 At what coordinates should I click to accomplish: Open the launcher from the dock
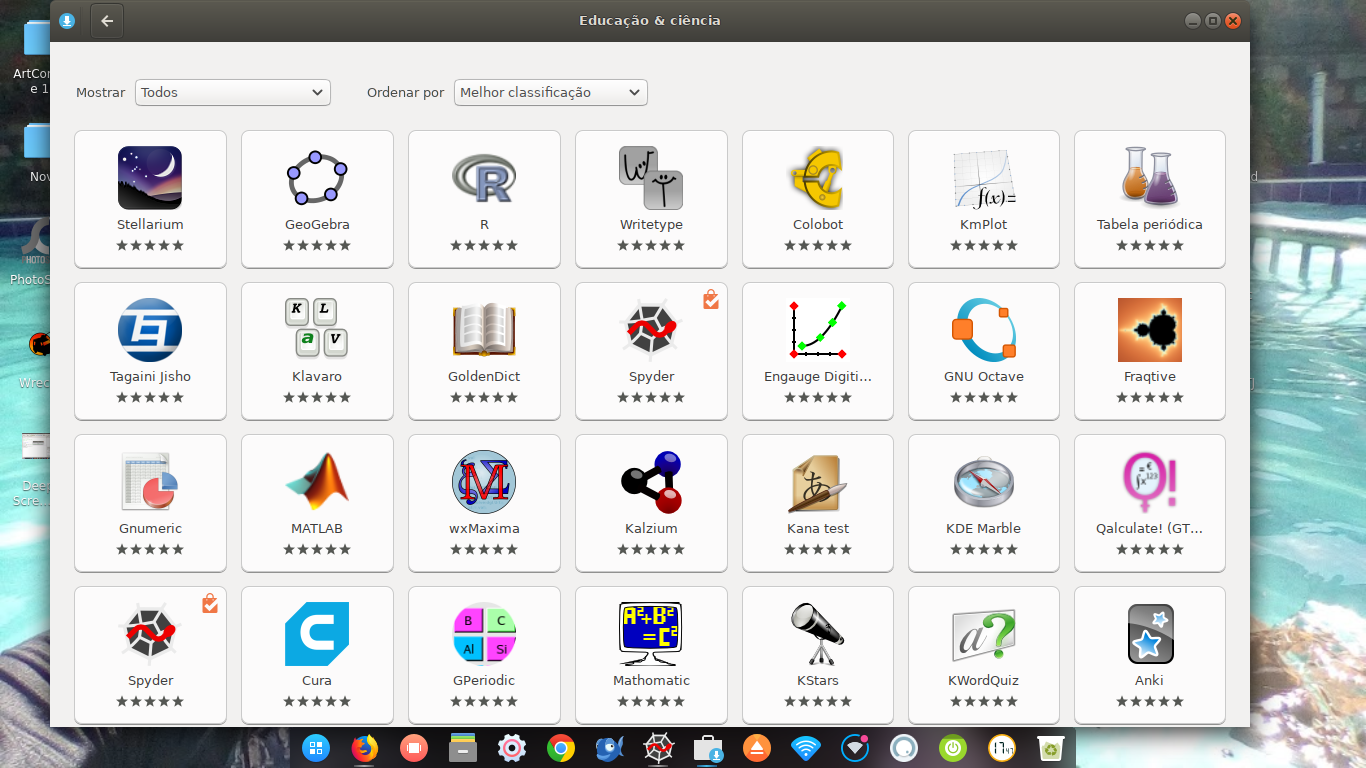[316, 748]
